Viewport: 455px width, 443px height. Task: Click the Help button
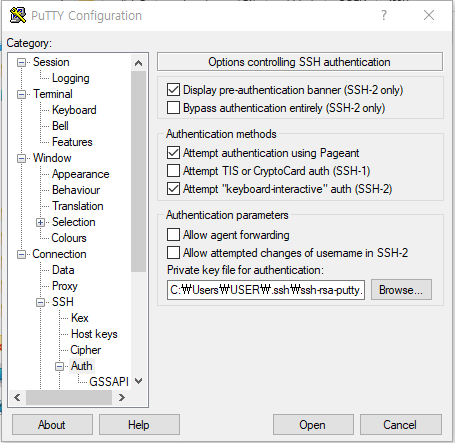139,425
